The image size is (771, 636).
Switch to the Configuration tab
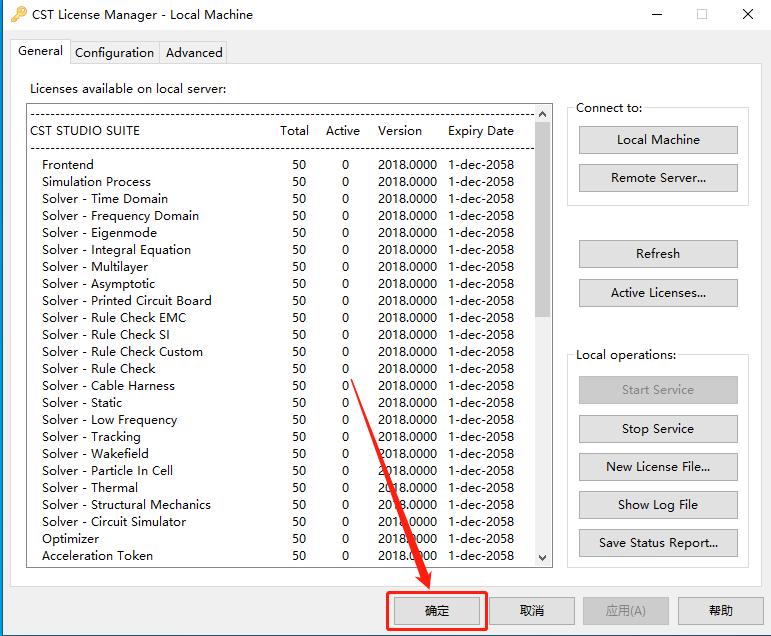tap(115, 53)
